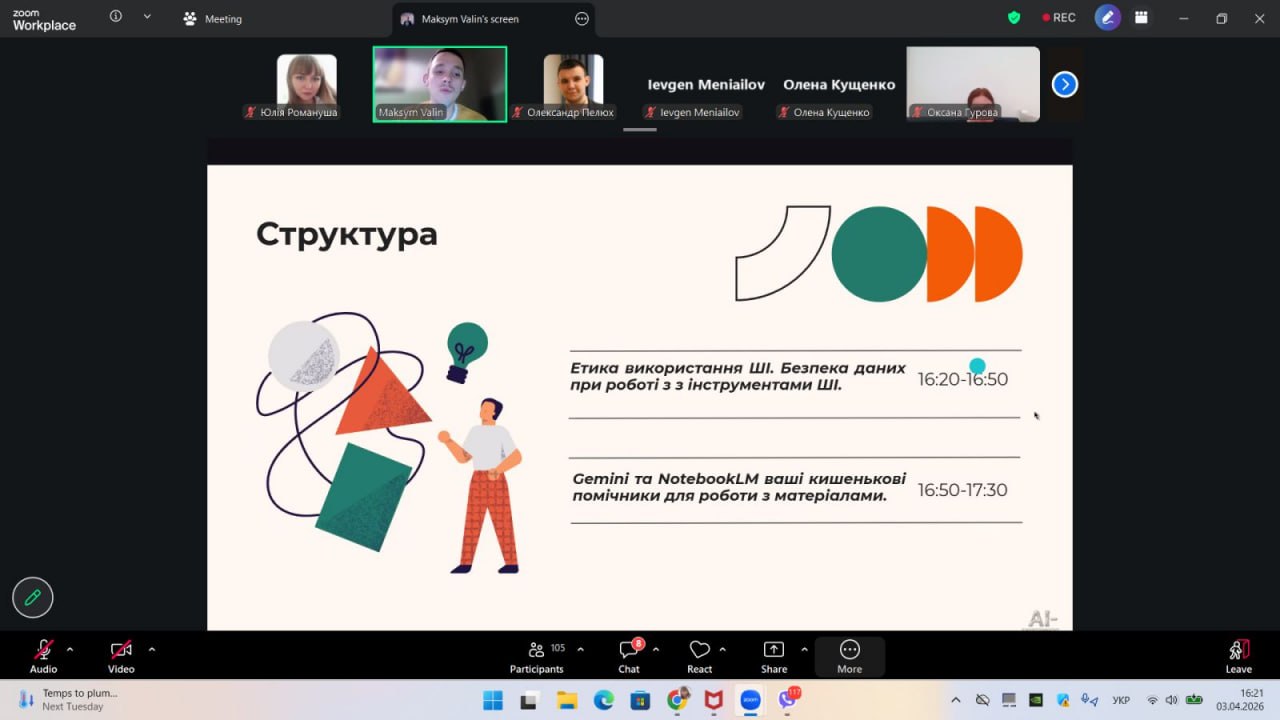Open Maksym Valin's screen options menu

582,19
